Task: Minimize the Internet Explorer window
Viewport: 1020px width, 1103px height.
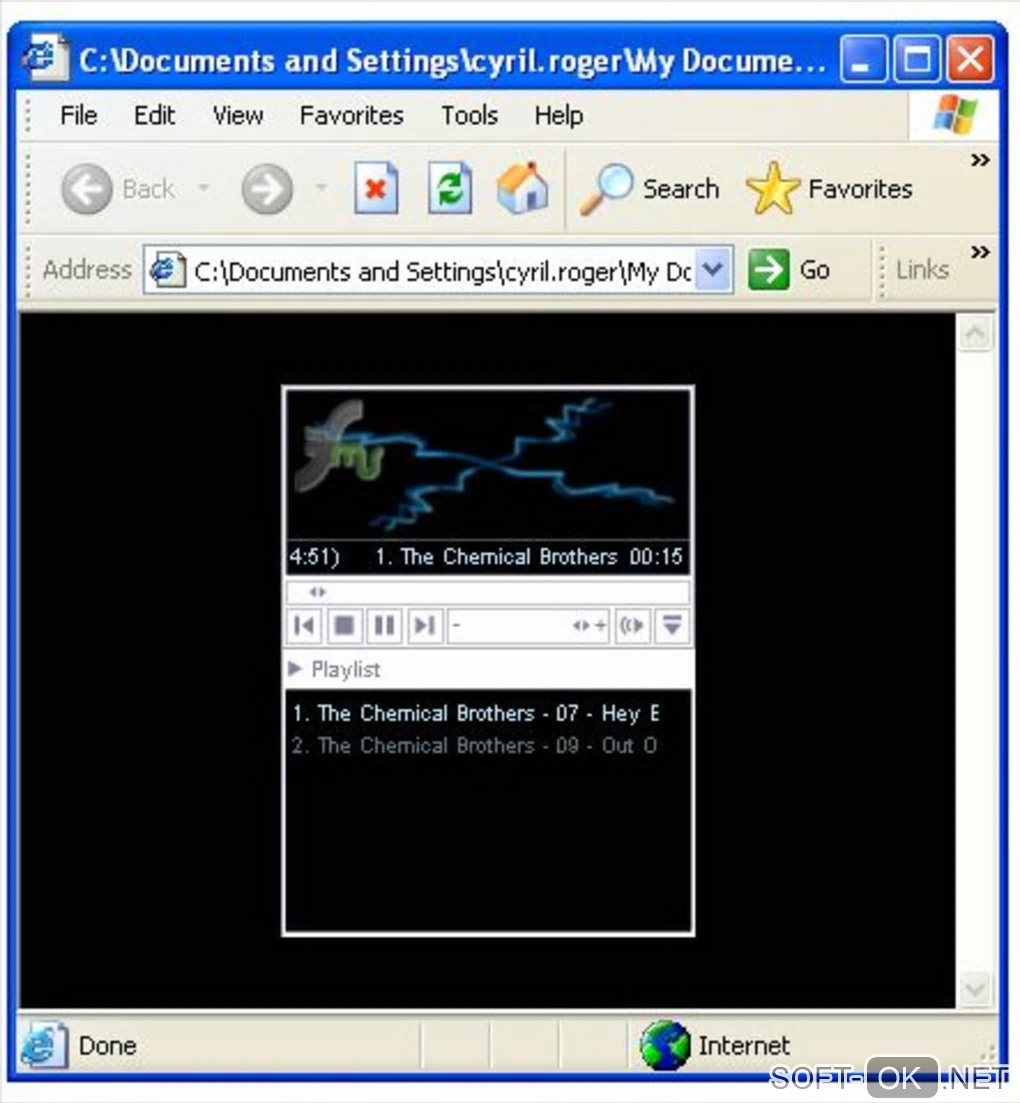Action: coord(862,59)
